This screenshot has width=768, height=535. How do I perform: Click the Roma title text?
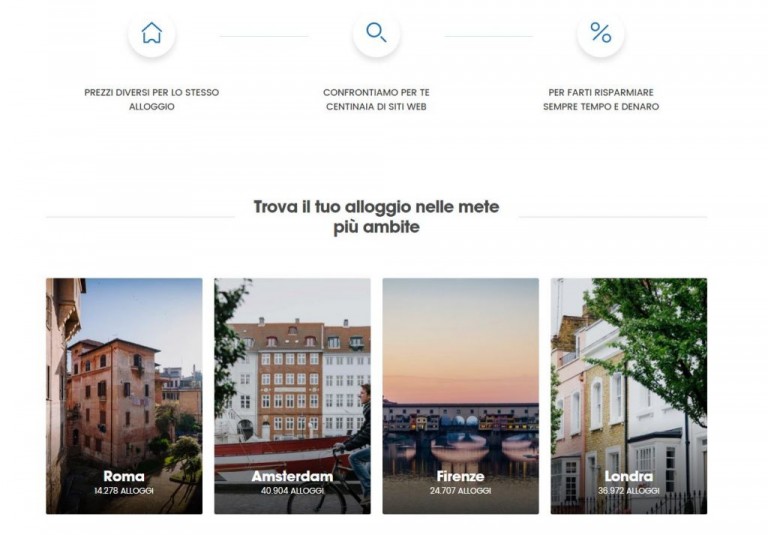point(124,476)
